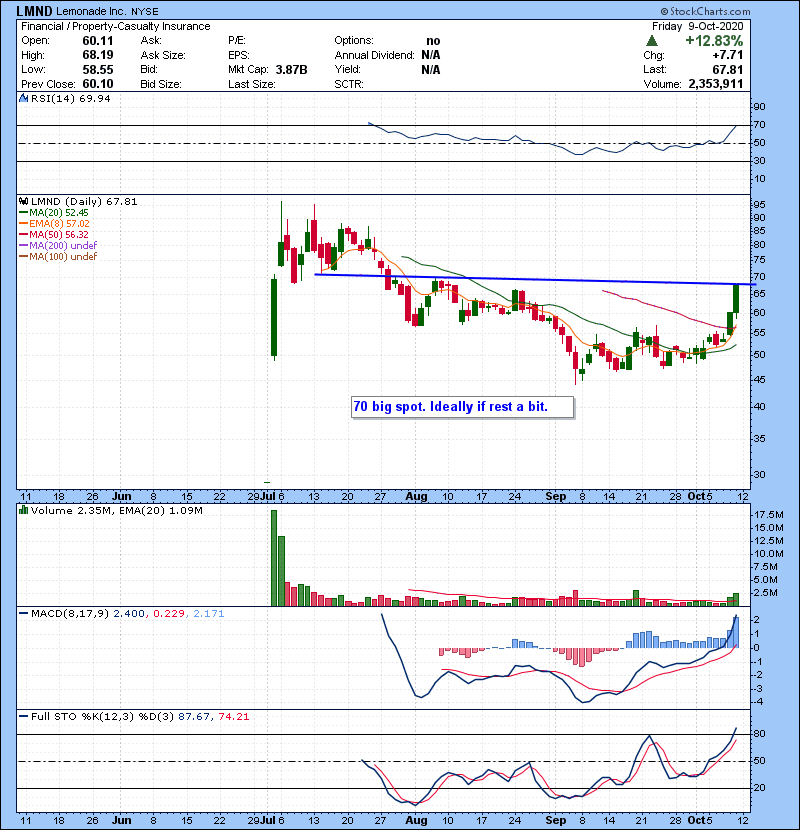Click the '70 big spot' annotation box
The image size is (800, 830).
click(462, 407)
